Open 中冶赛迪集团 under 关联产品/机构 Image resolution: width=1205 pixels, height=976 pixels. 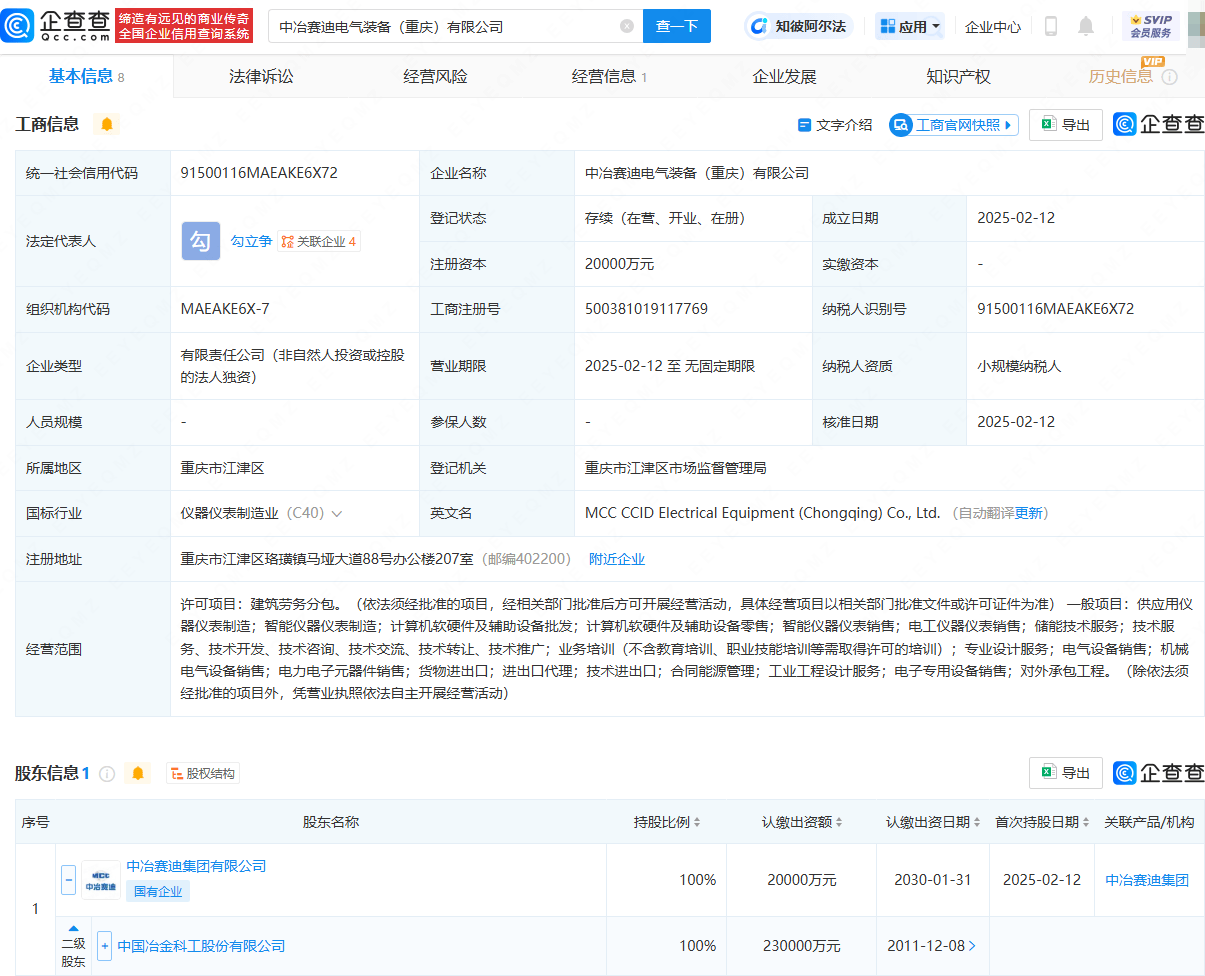pyautogui.click(x=1147, y=880)
